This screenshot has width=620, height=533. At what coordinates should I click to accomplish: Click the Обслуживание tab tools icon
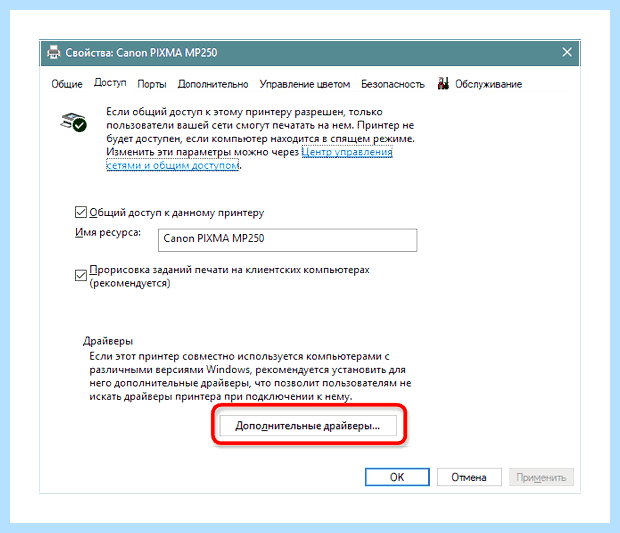click(x=443, y=83)
